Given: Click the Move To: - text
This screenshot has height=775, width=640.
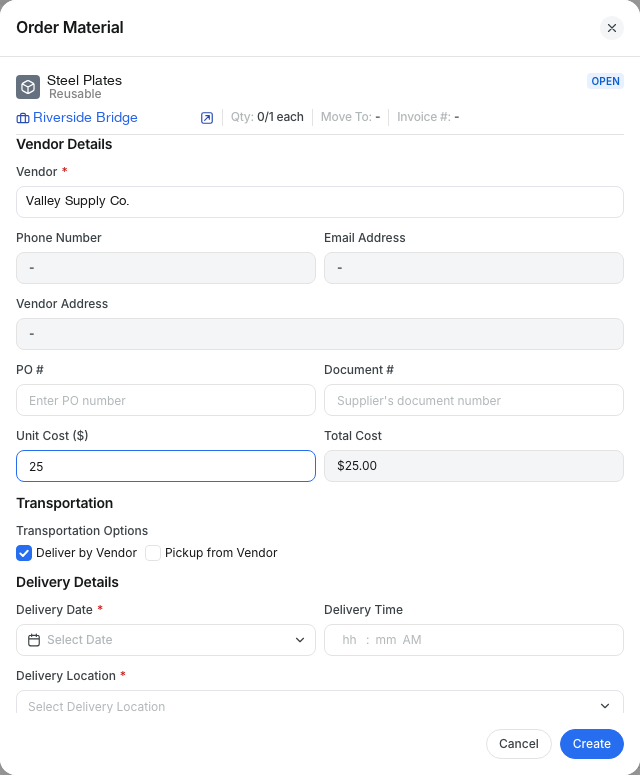Looking at the screenshot, I should point(350,117).
